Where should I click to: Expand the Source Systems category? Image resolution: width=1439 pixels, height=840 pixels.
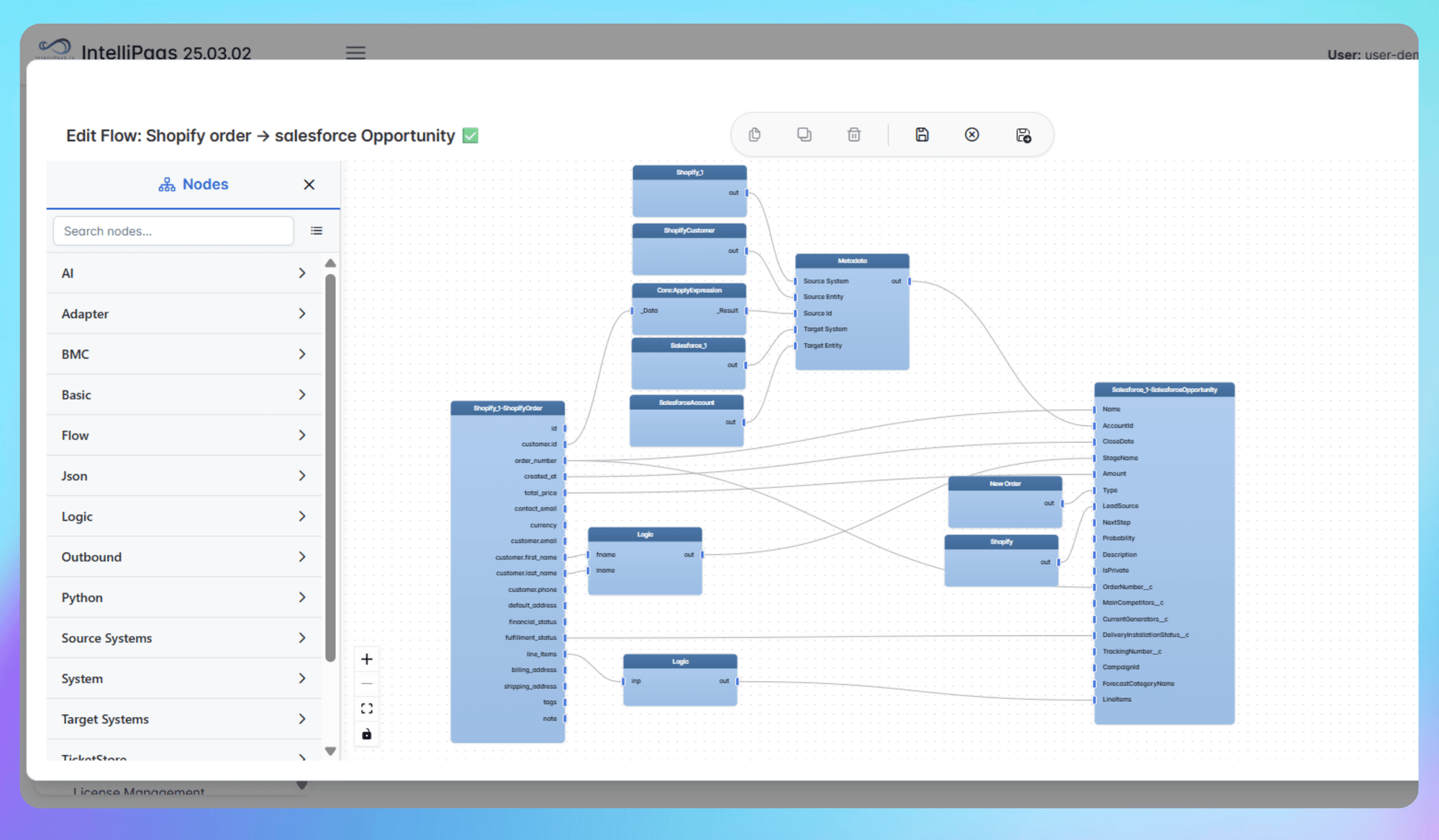pyautogui.click(x=183, y=638)
